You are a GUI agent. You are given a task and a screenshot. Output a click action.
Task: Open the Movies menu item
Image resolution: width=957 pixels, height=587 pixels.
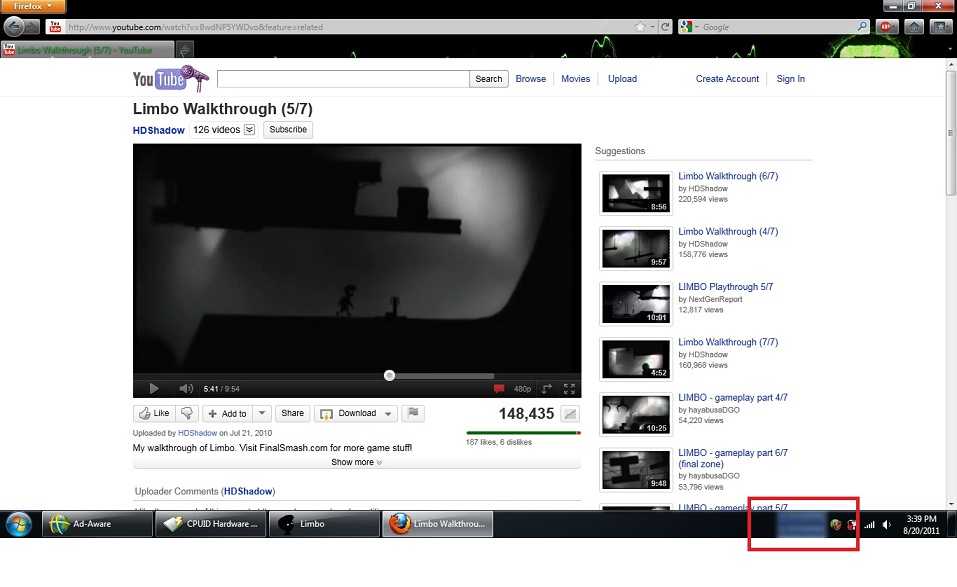576,79
